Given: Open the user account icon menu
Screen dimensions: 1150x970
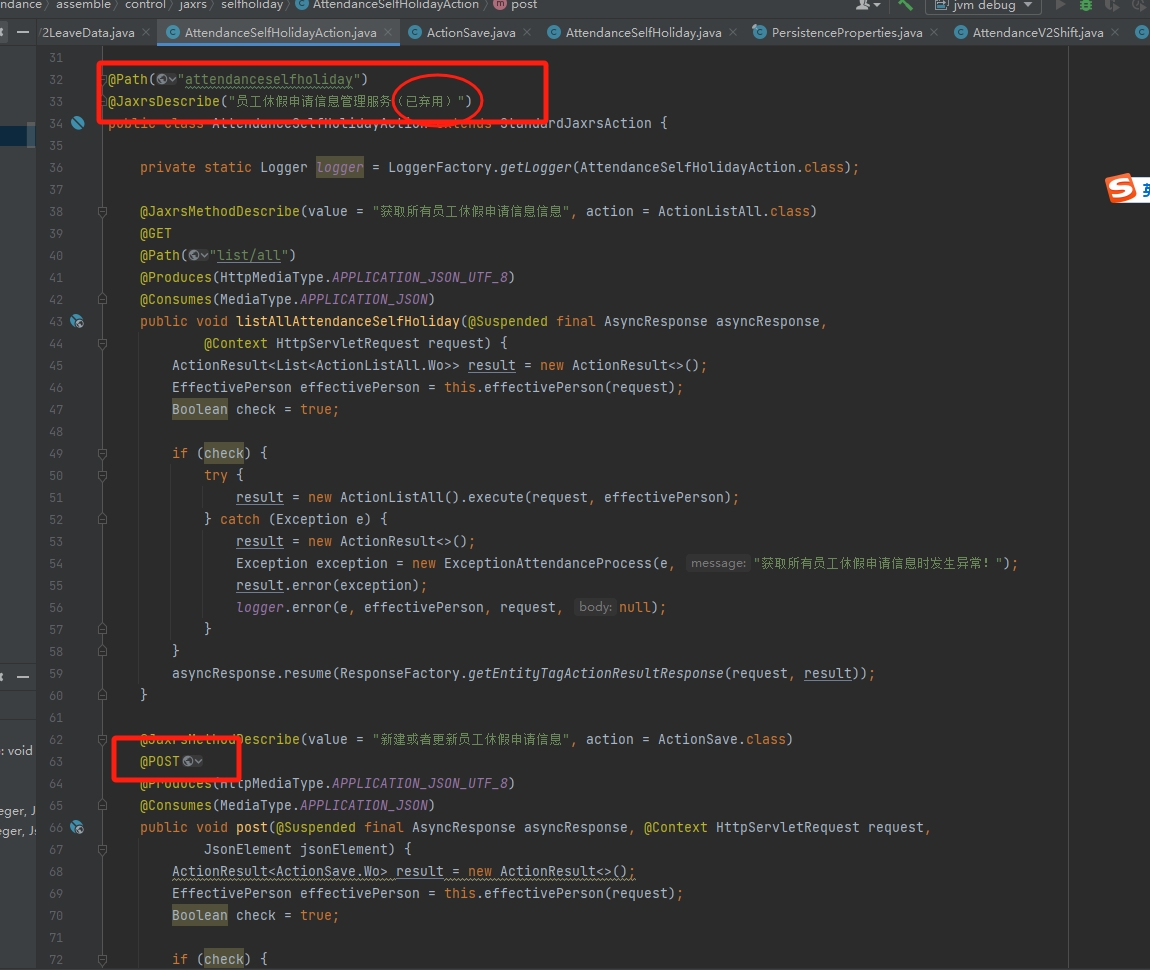Looking at the screenshot, I should [867, 5].
